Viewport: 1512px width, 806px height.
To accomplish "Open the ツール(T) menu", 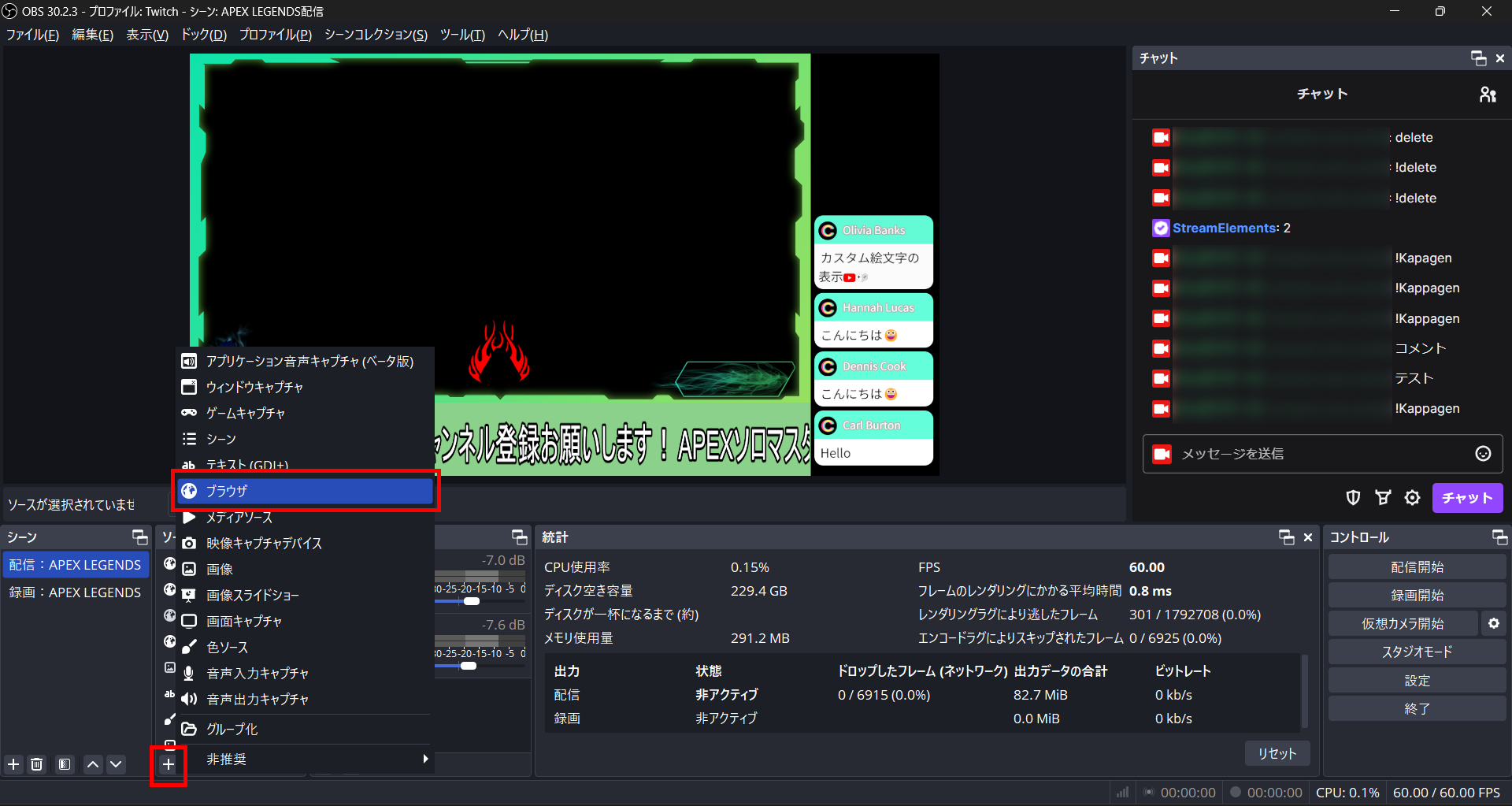I will (x=462, y=35).
